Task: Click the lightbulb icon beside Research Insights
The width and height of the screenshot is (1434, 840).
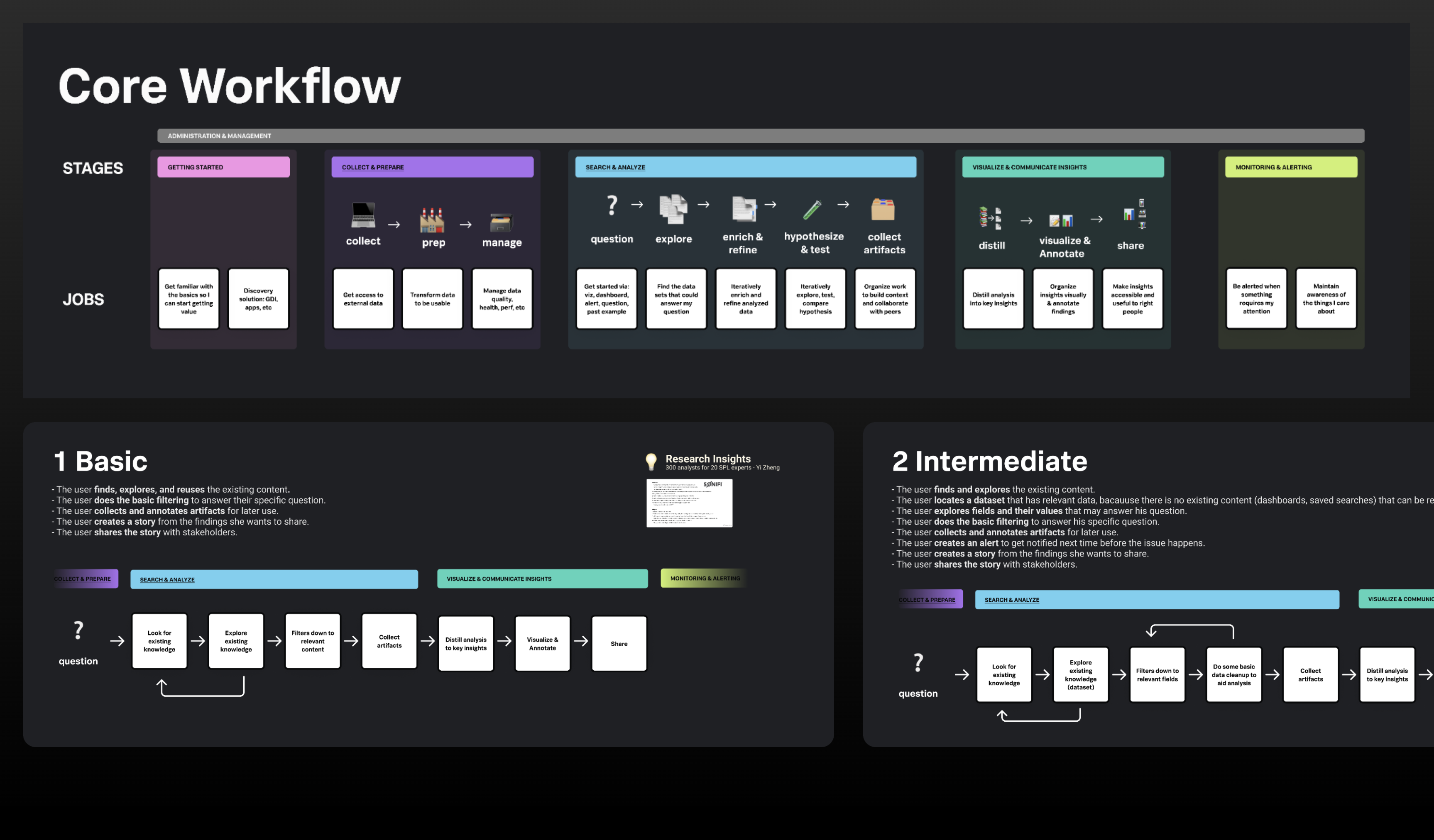Action: pos(651,462)
